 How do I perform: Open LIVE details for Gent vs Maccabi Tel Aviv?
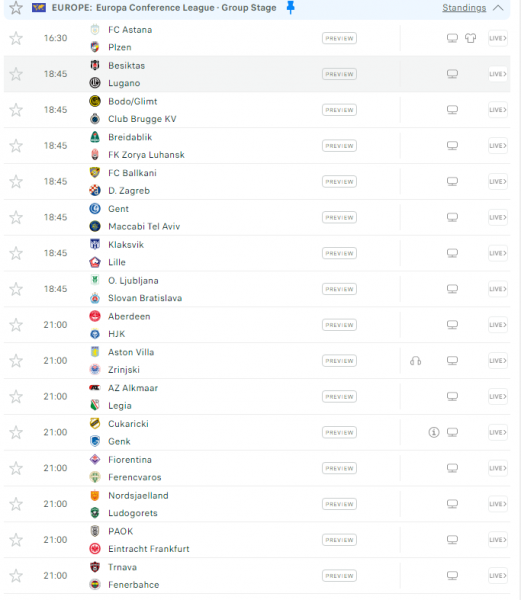click(498, 217)
